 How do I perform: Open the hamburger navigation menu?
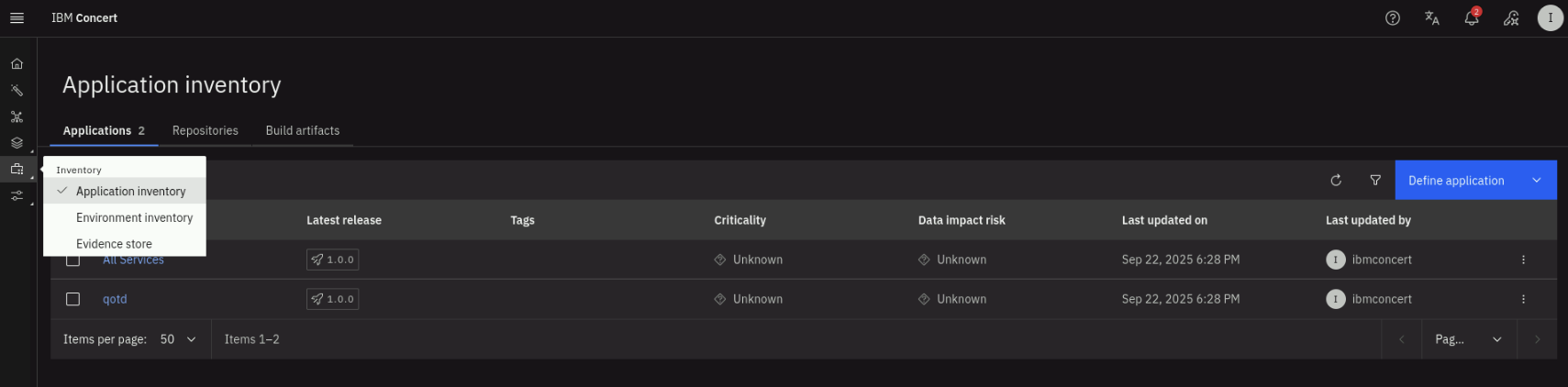[17, 17]
